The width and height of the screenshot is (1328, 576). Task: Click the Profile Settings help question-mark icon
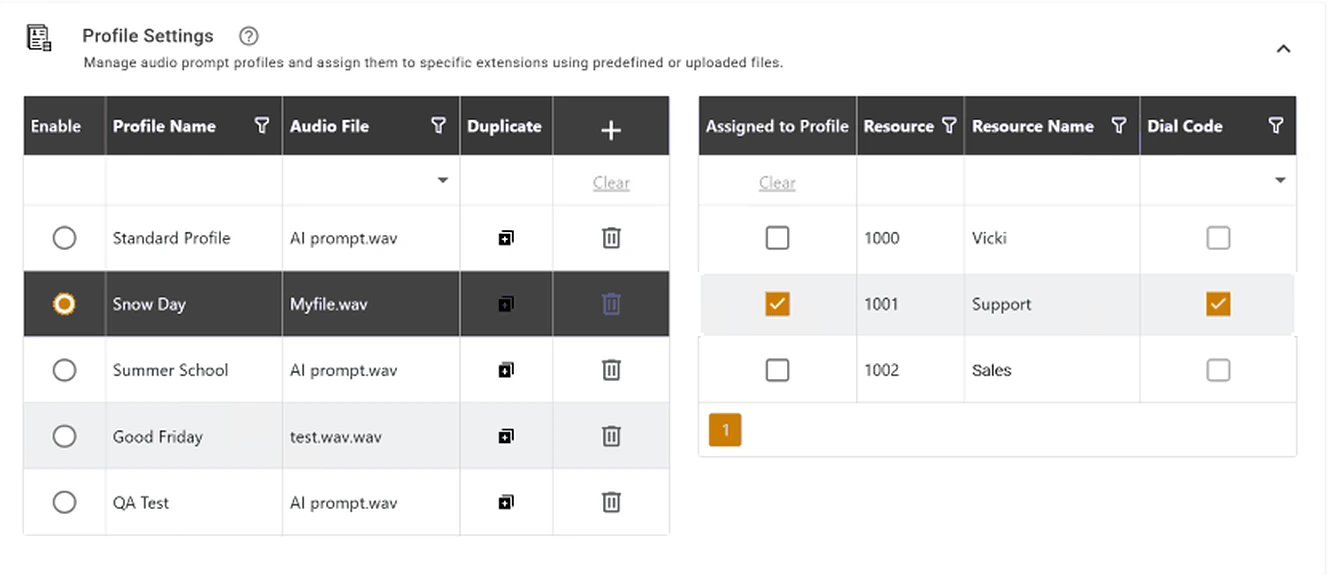coord(249,36)
